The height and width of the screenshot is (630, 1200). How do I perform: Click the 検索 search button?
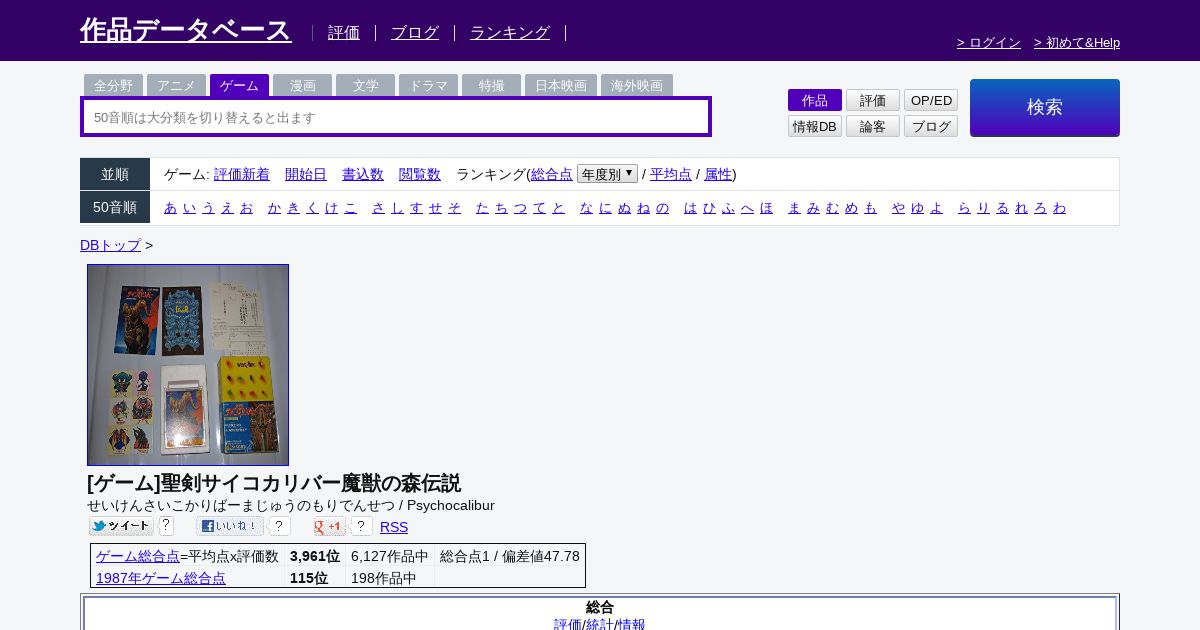[1045, 107]
